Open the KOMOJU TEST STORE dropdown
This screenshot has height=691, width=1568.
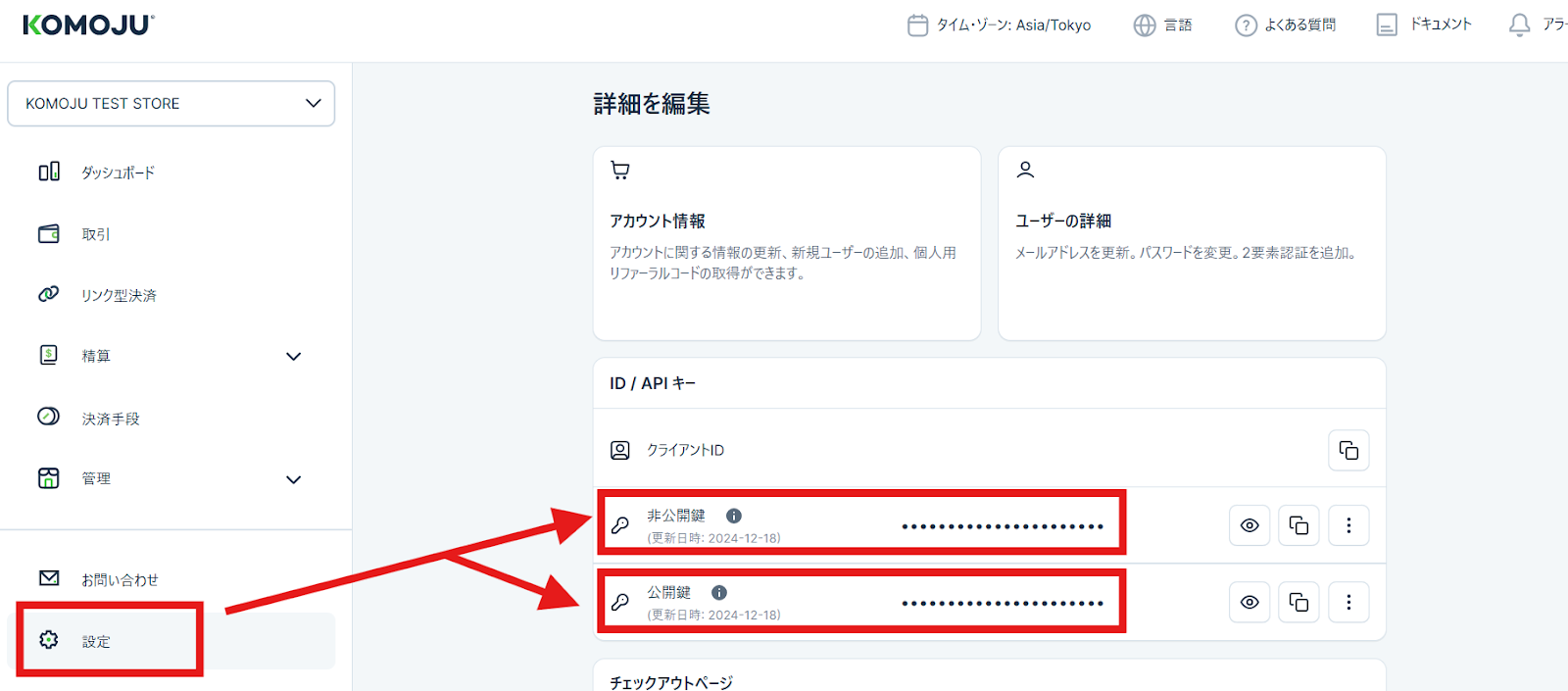(x=171, y=103)
